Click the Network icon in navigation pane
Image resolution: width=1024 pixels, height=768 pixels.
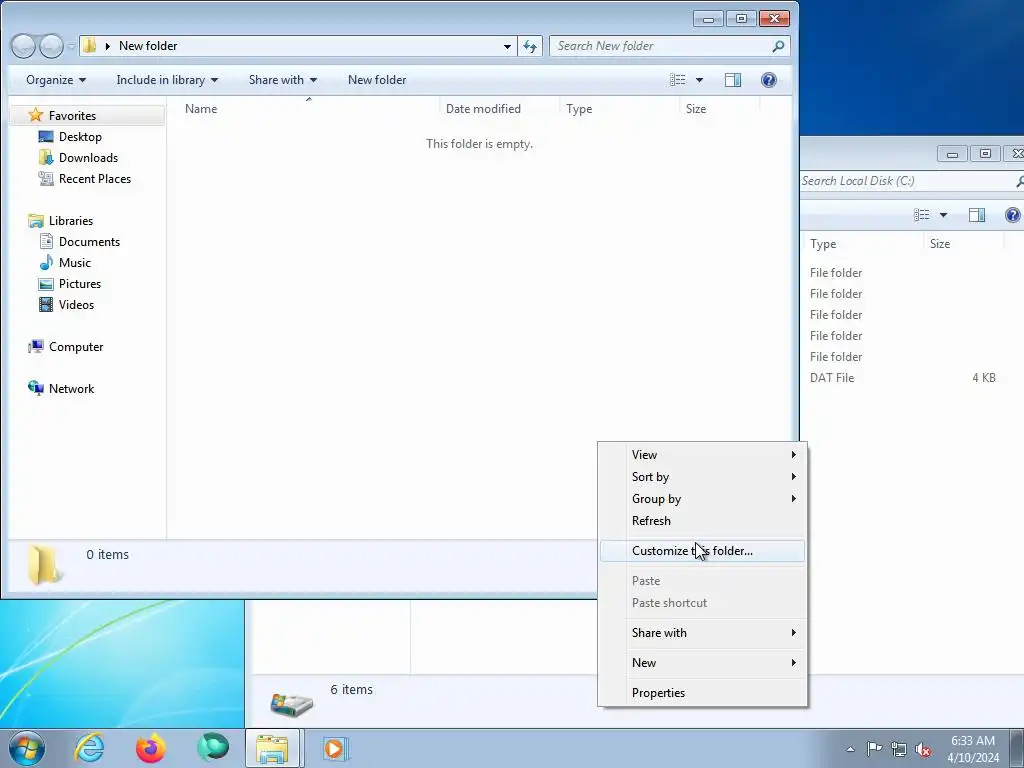(35, 388)
